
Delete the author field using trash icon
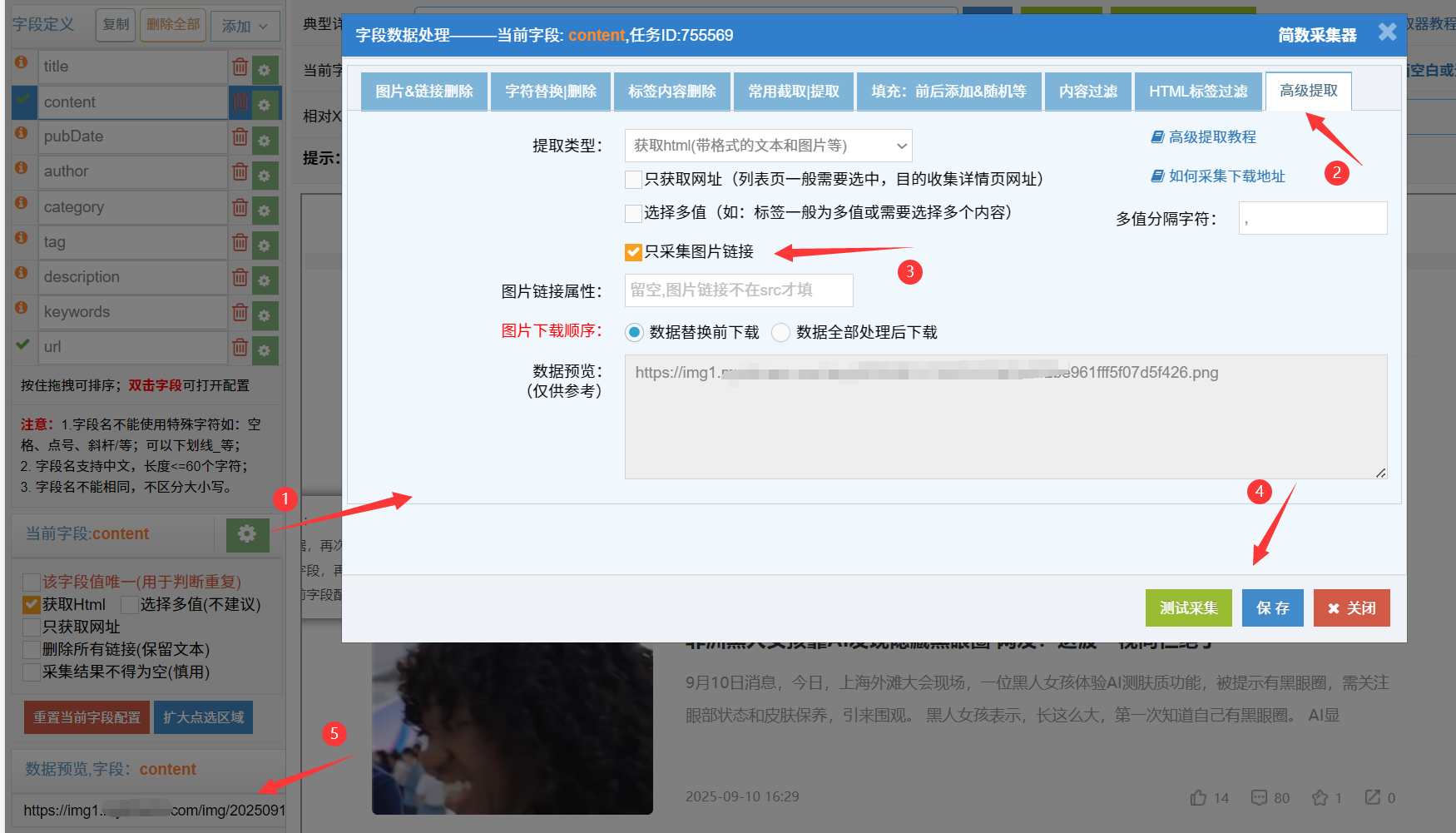pyautogui.click(x=240, y=172)
